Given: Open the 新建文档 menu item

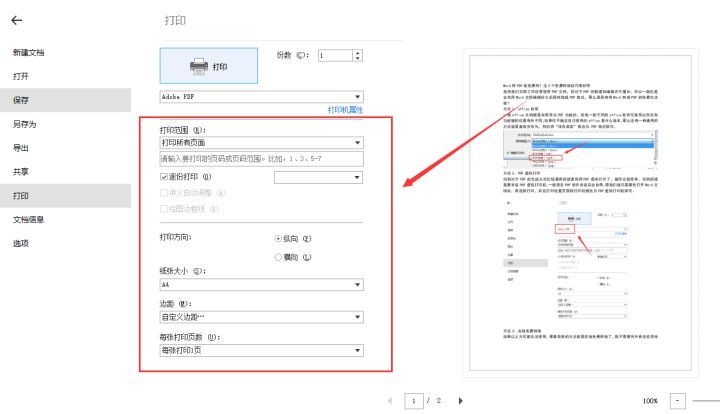Looking at the screenshot, I should coord(28,52).
